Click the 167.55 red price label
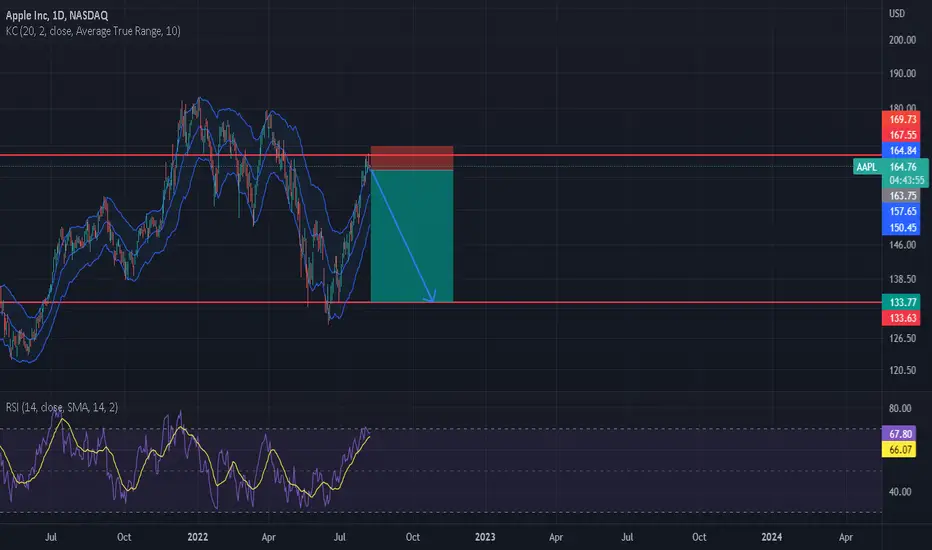The height and width of the screenshot is (550, 932). (x=901, y=135)
